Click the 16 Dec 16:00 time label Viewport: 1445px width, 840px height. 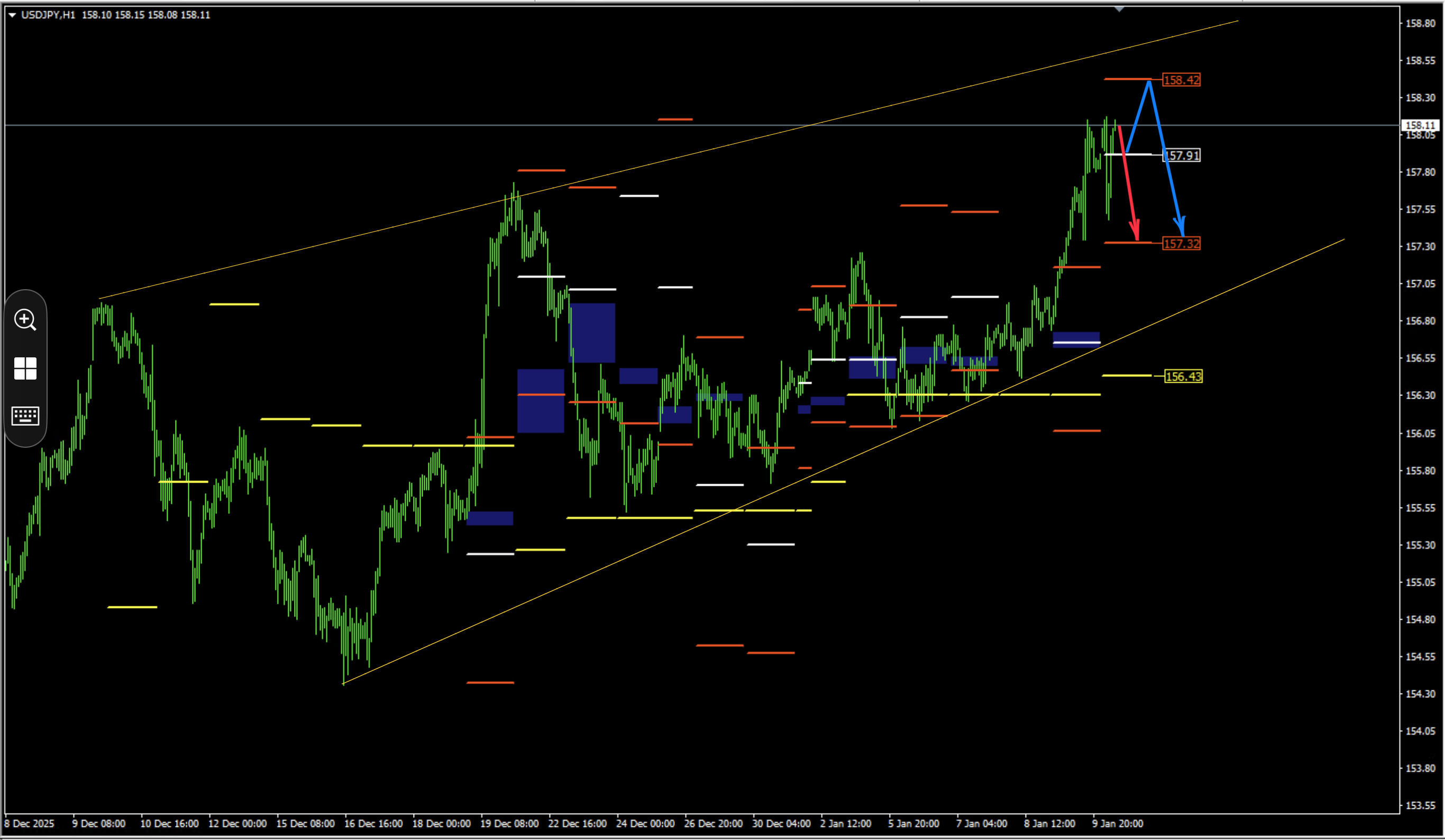(x=373, y=824)
